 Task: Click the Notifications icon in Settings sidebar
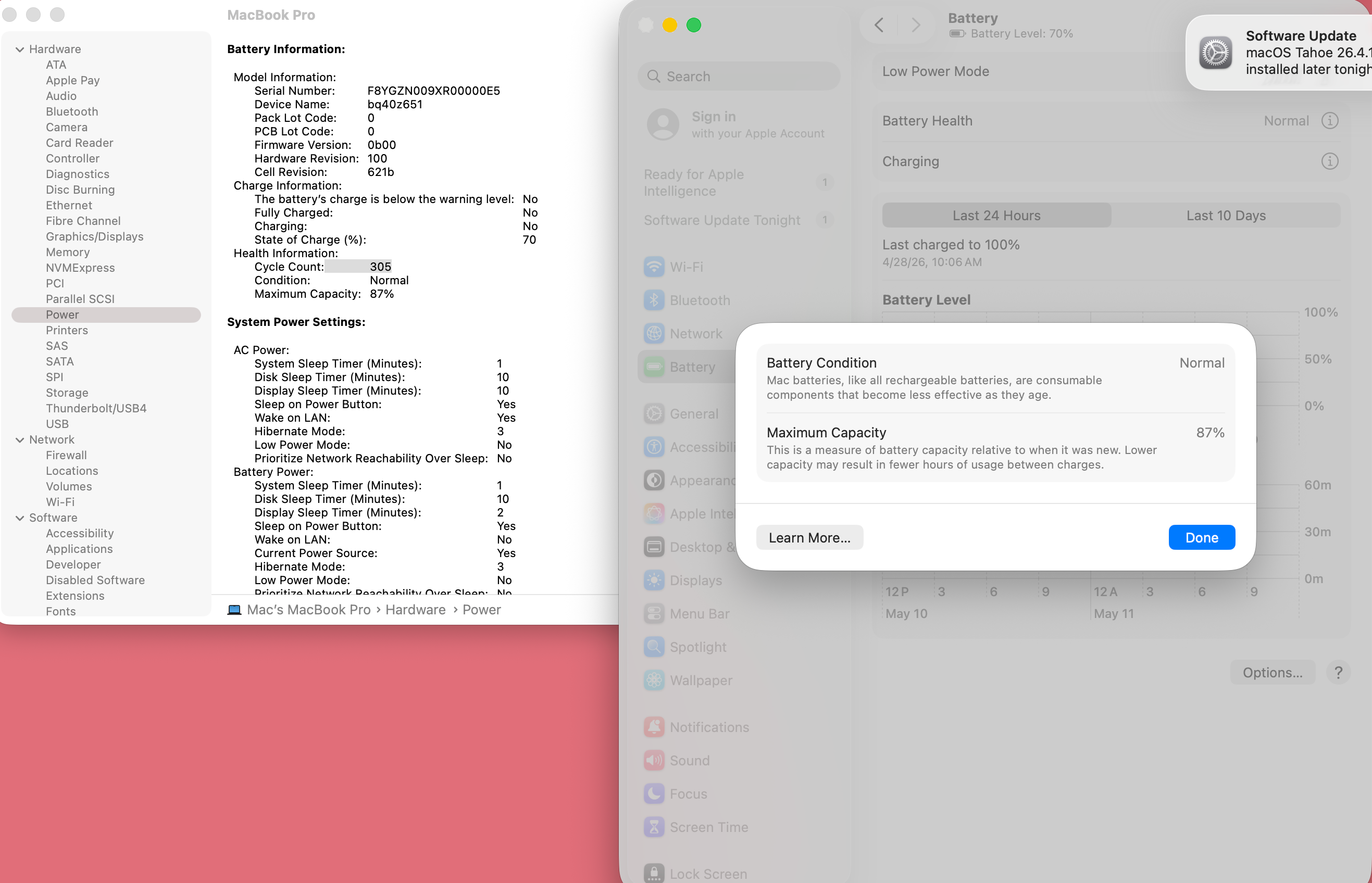(654, 727)
